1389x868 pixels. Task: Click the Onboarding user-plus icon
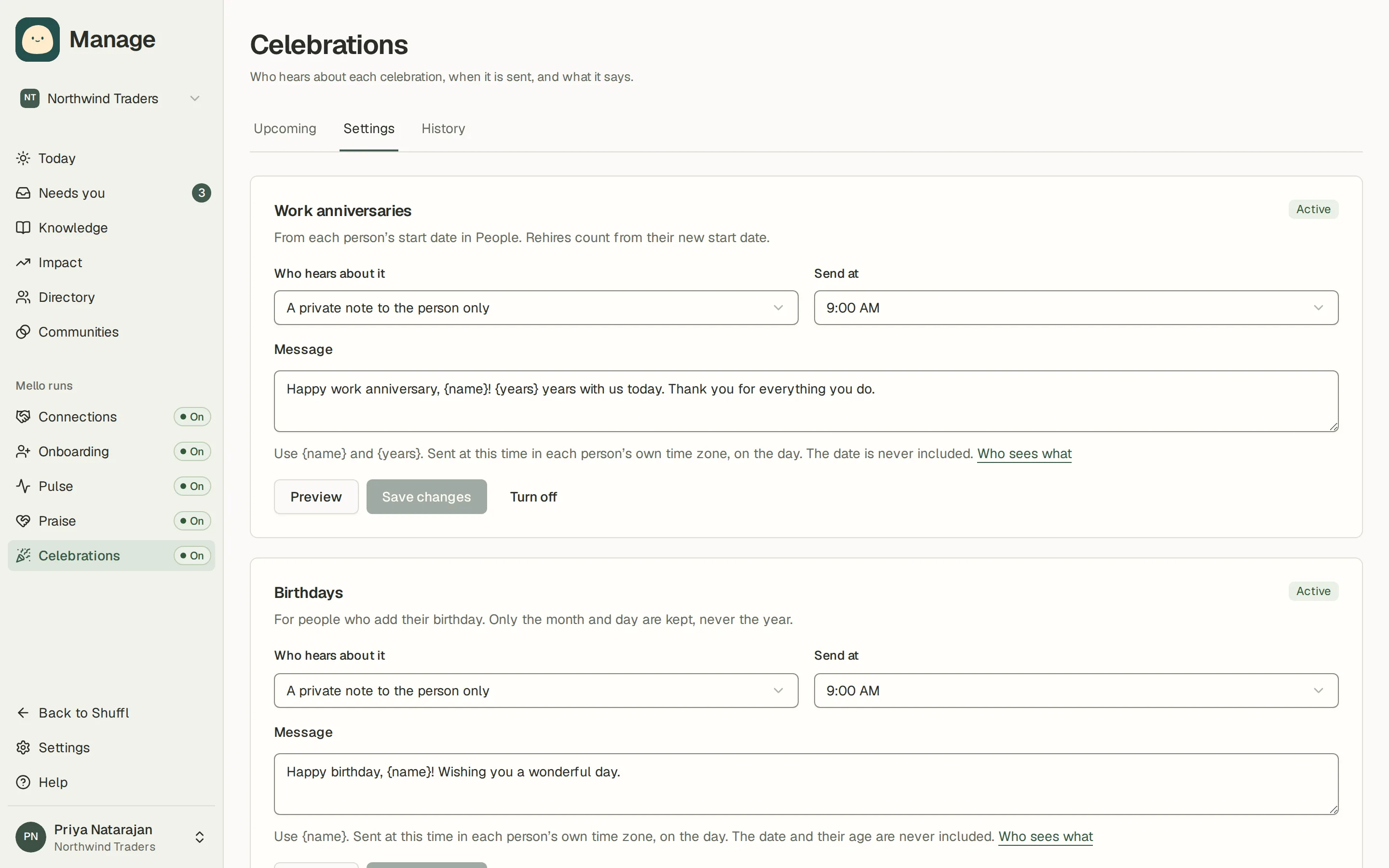tap(23, 452)
